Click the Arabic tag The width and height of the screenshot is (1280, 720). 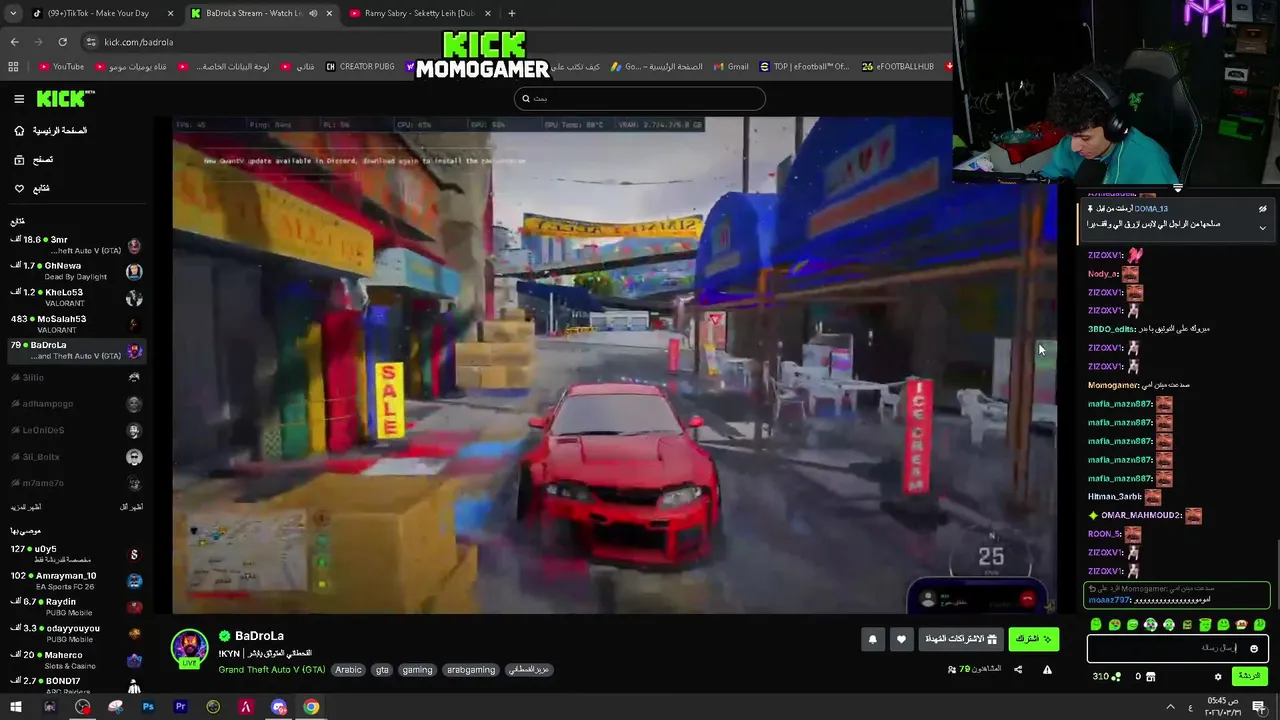(x=348, y=670)
